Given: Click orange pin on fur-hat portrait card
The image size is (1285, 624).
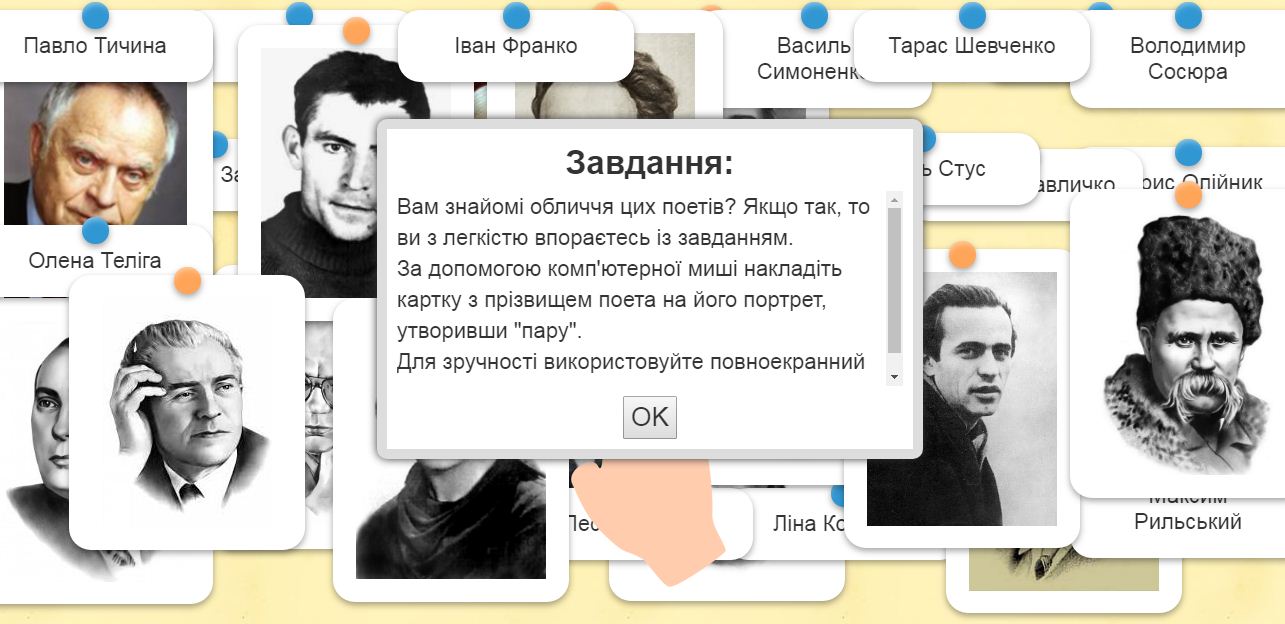Looking at the screenshot, I should (1188, 194).
